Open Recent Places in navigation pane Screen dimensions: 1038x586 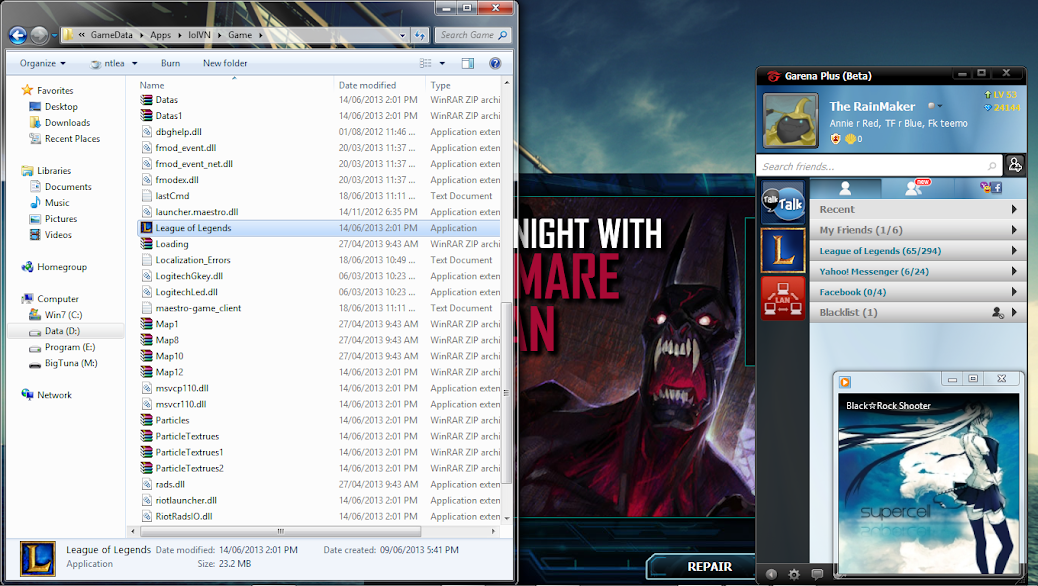pyautogui.click(x=72, y=138)
